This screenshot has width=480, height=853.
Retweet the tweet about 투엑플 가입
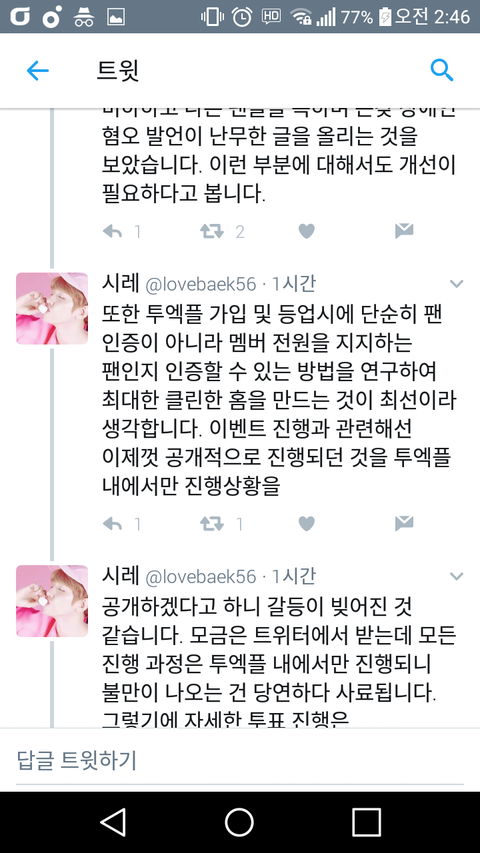tap(212, 524)
